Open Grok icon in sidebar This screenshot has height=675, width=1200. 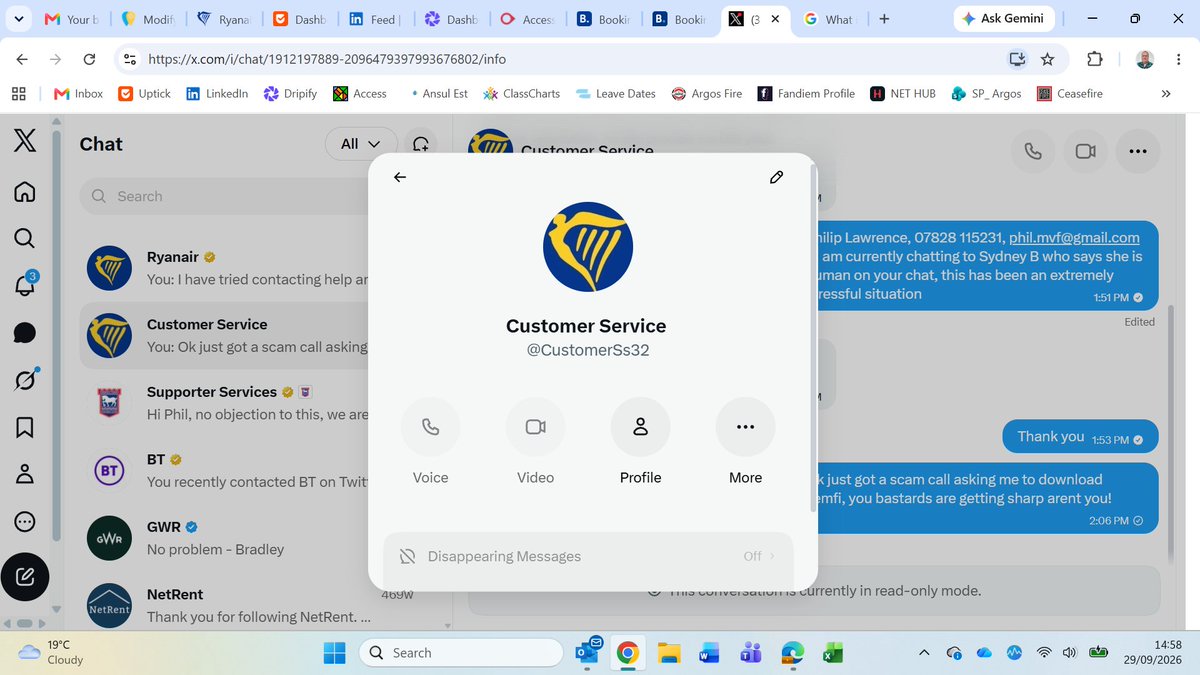(x=25, y=380)
